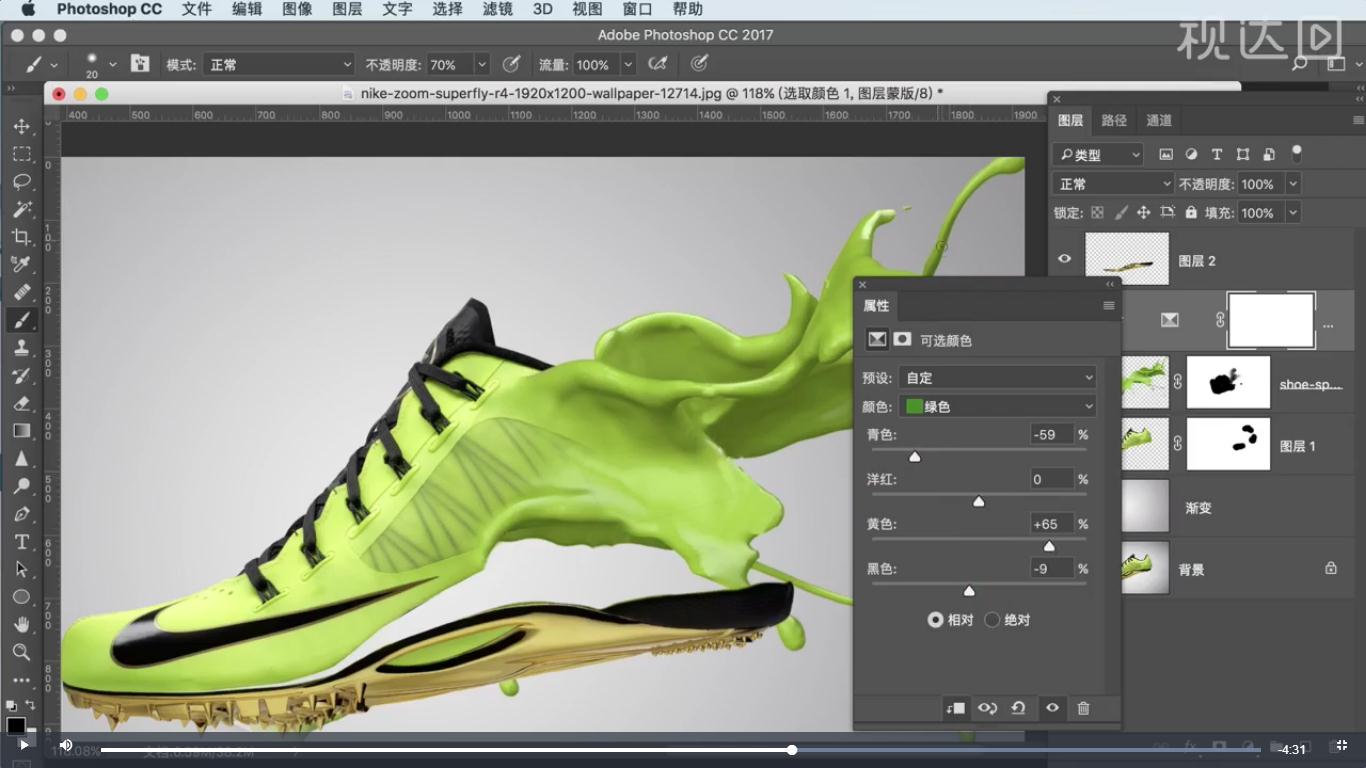Select the Pen tool
Screen dimensions: 1366x768
[21, 514]
